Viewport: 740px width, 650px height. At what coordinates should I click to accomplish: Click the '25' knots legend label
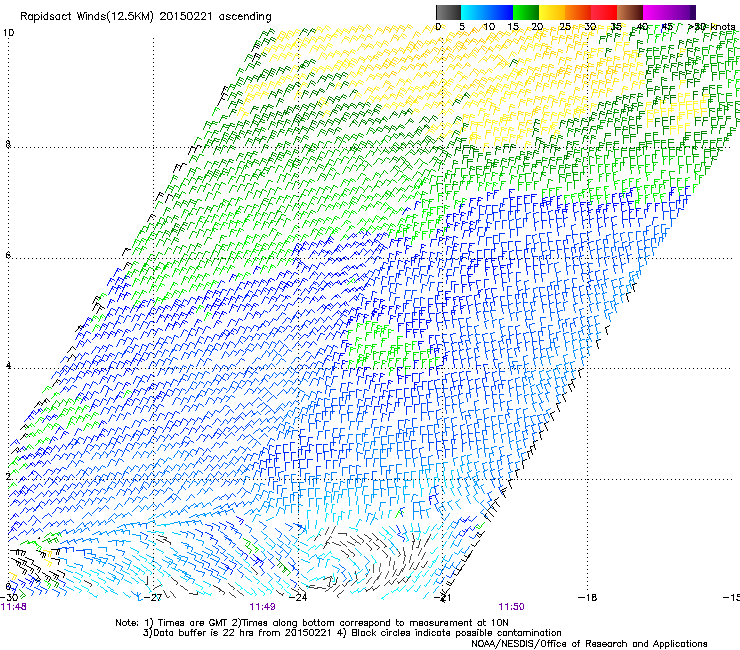[x=564, y=26]
